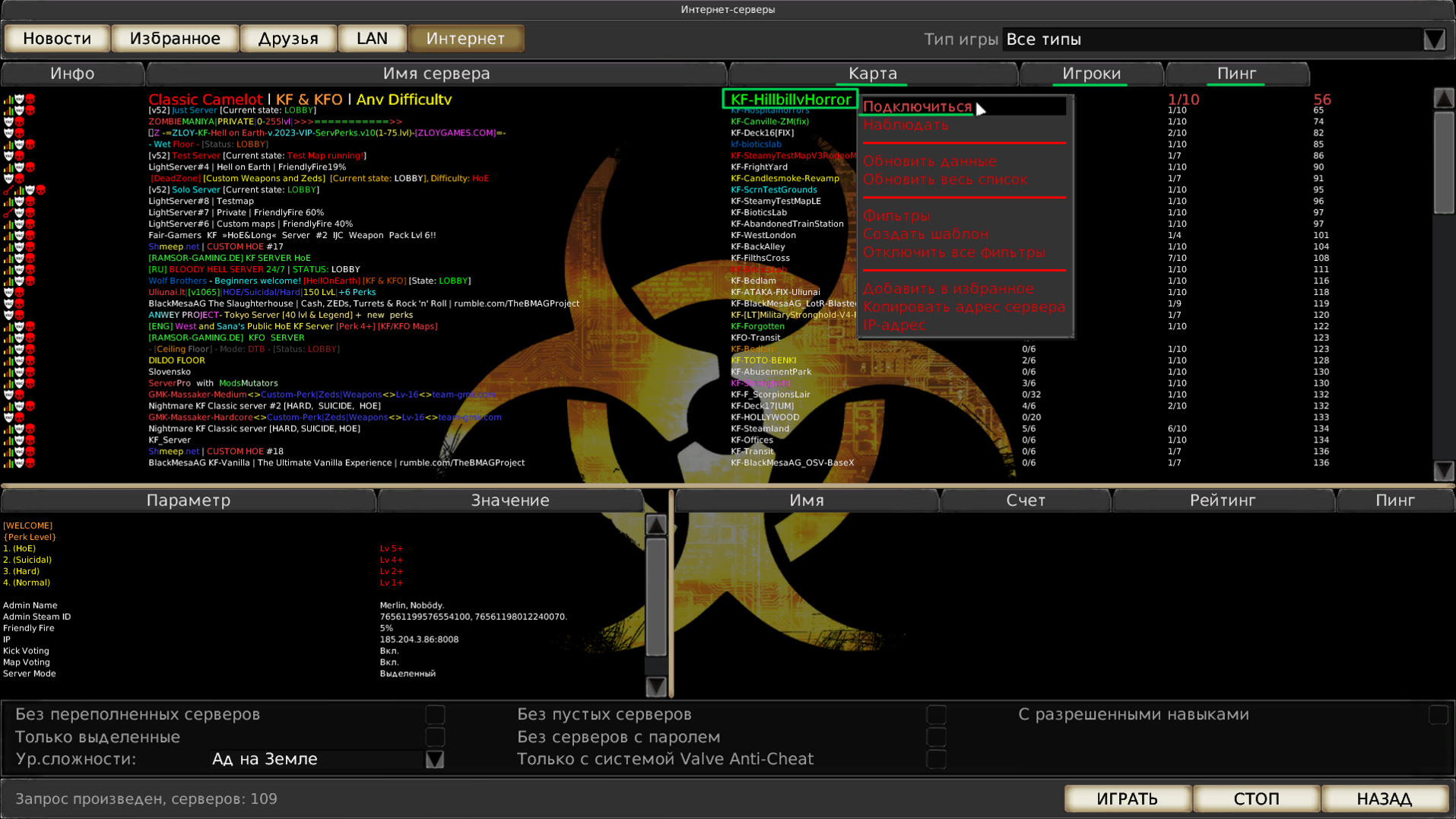
Task: Select the LAN tab
Action: 372,39
